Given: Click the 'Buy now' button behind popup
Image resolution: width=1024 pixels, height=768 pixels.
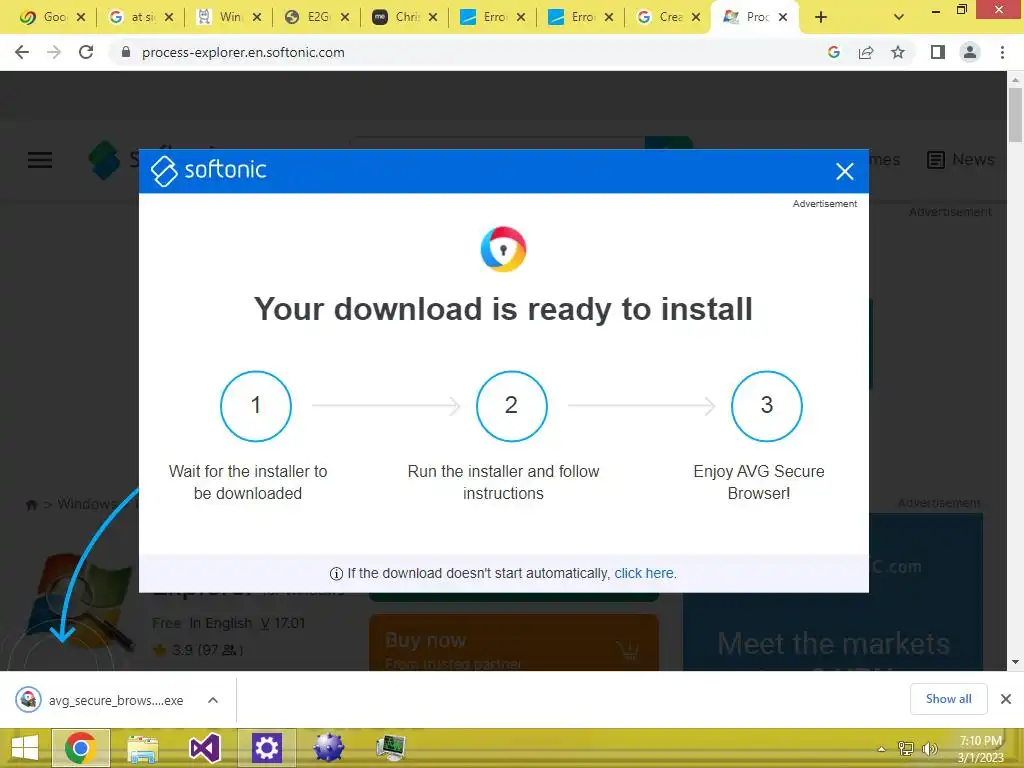Looking at the screenshot, I should click(x=513, y=643).
